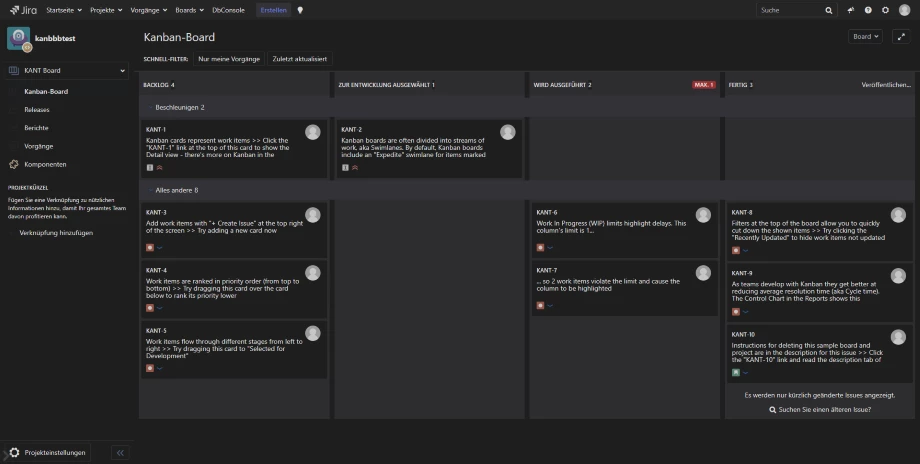Image resolution: width=920 pixels, height=464 pixels.
Task: Click Suchen Sie einen älteren Issue link
Action: click(824, 409)
